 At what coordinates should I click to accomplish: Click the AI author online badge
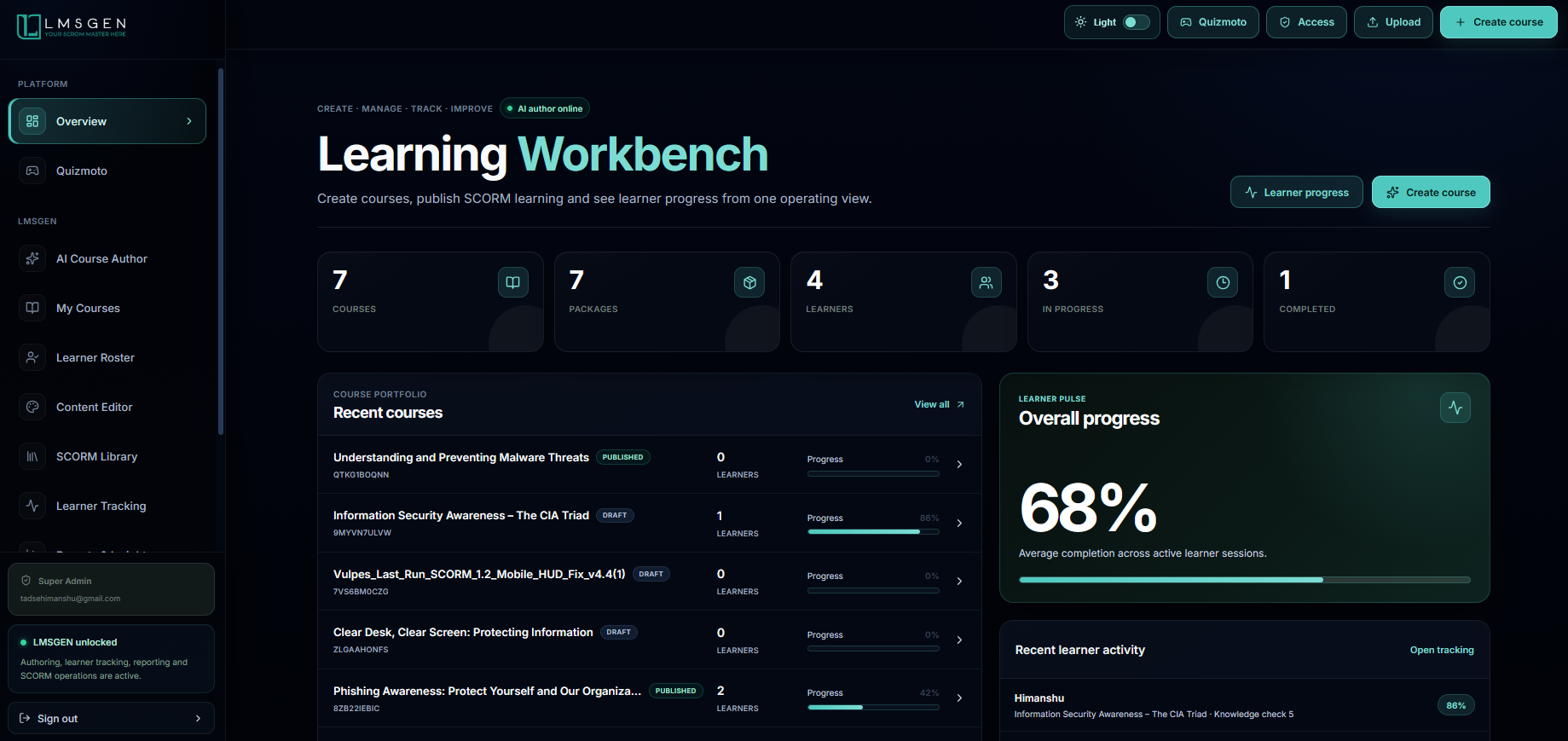pyautogui.click(x=545, y=108)
